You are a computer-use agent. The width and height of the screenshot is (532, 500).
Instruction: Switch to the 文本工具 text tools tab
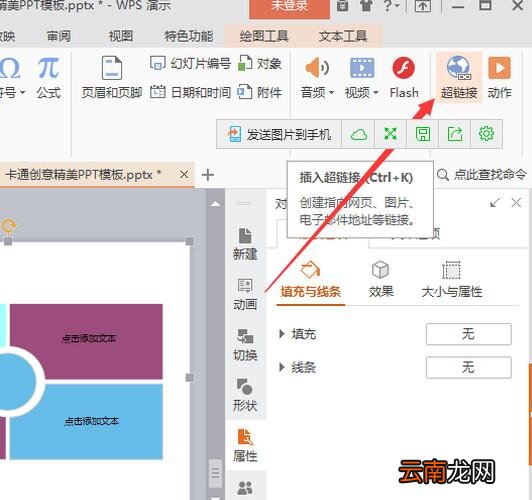click(343, 36)
